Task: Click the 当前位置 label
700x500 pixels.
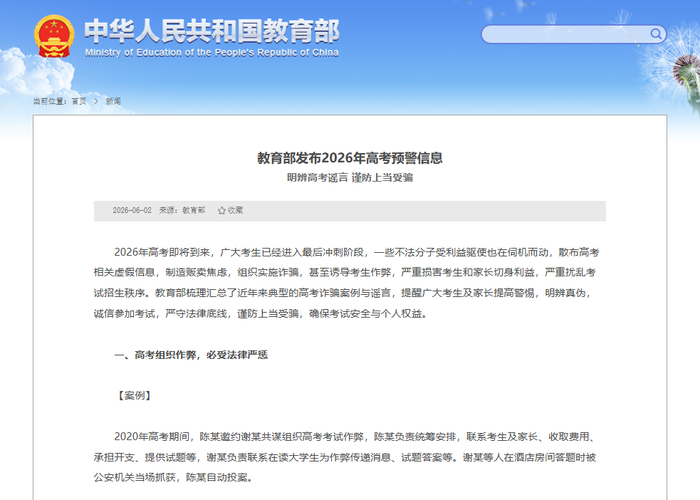Action: point(50,101)
